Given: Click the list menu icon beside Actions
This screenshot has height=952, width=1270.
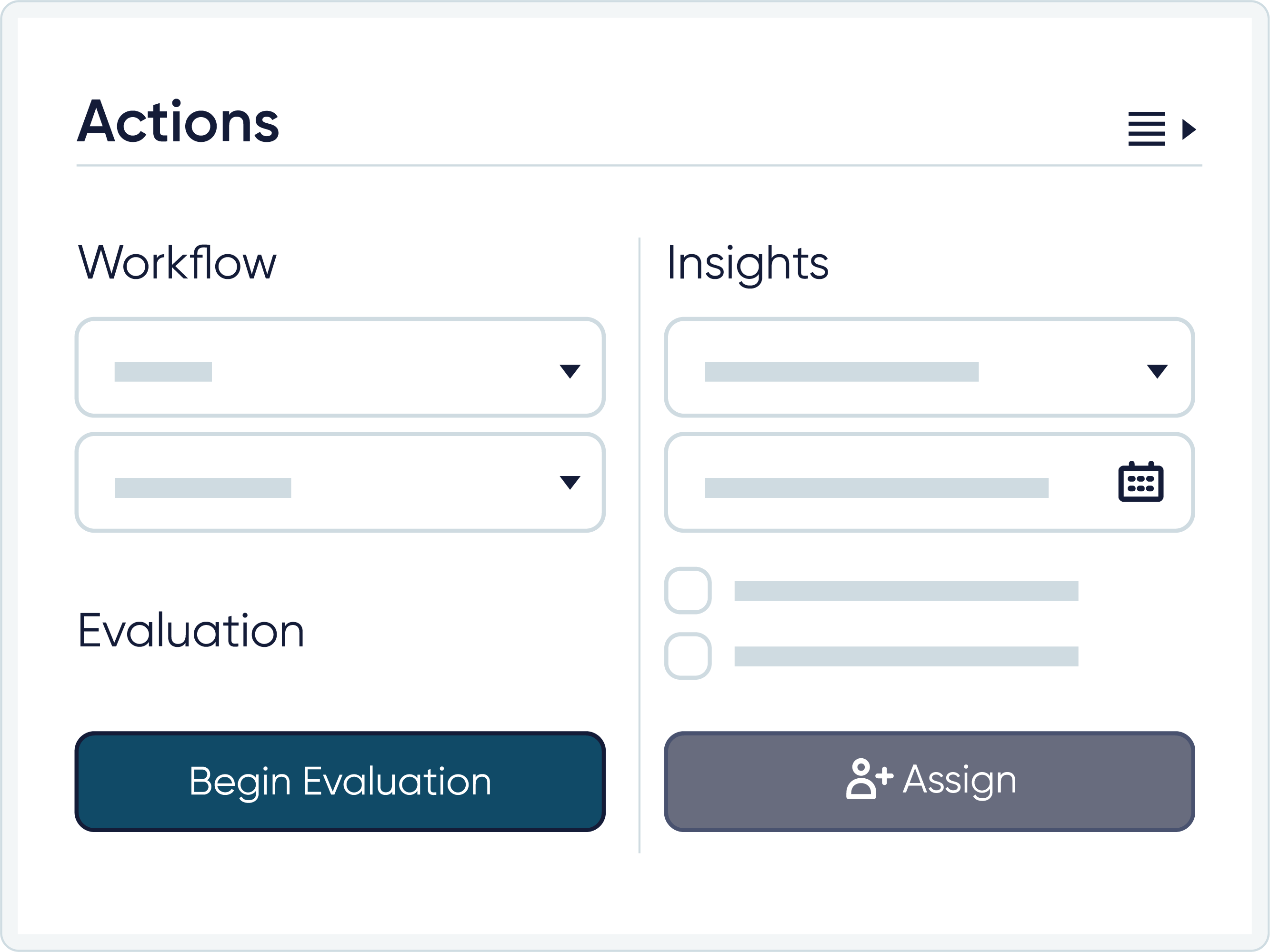Looking at the screenshot, I should (1147, 129).
